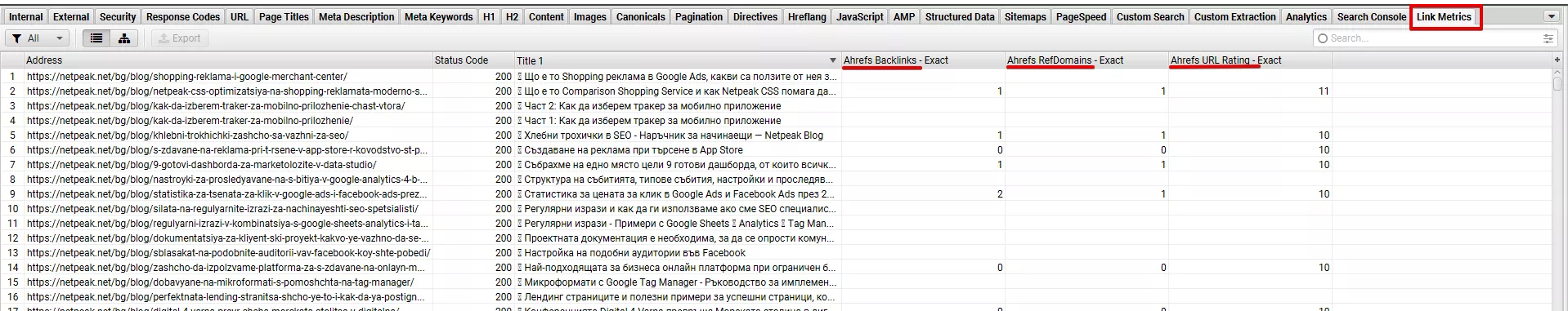Sort by Ahrefs RefDomains - Exact column
Image resolution: width=1568 pixels, height=311 pixels.
pos(1086,60)
